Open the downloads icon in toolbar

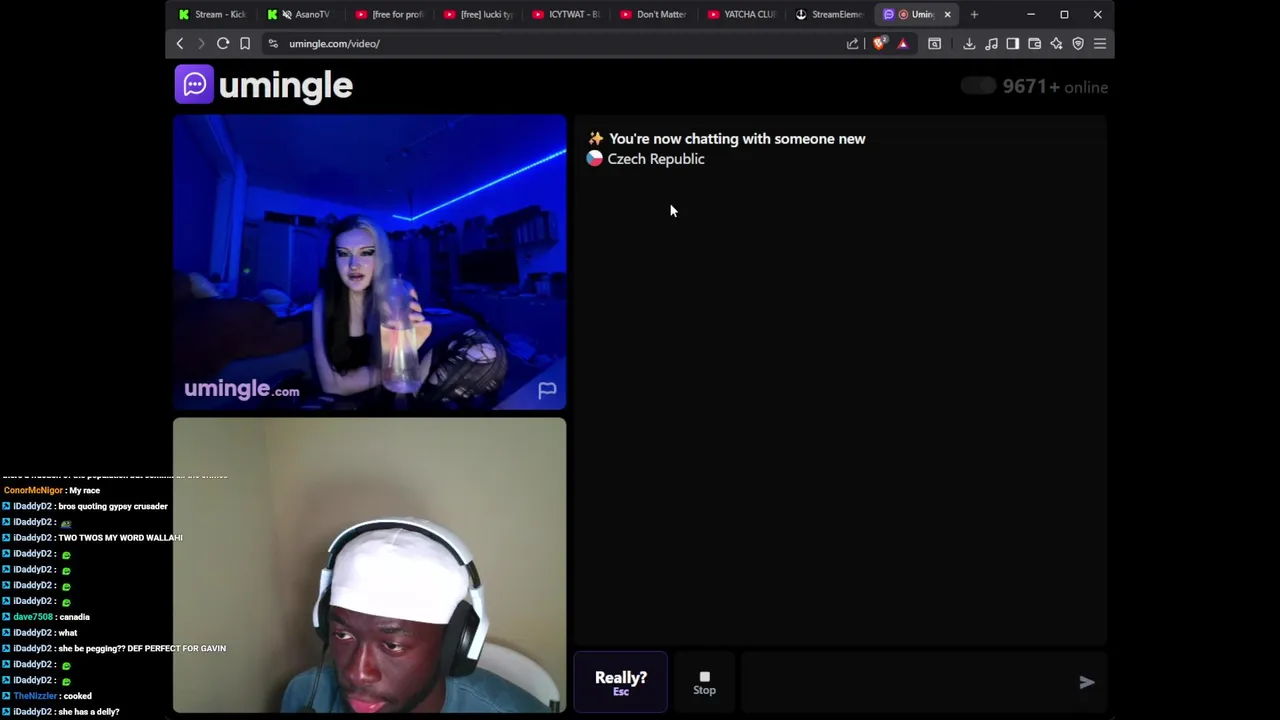(x=969, y=44)
